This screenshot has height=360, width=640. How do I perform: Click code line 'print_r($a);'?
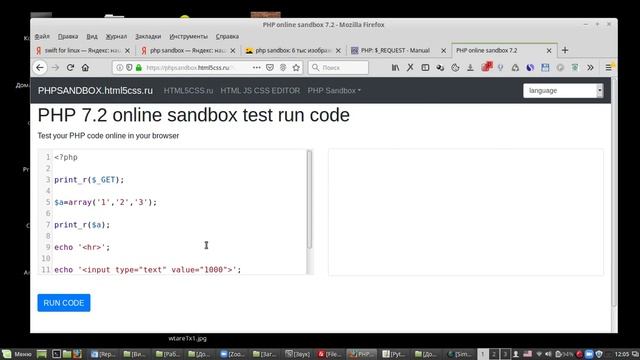click(x=82, y=224)
